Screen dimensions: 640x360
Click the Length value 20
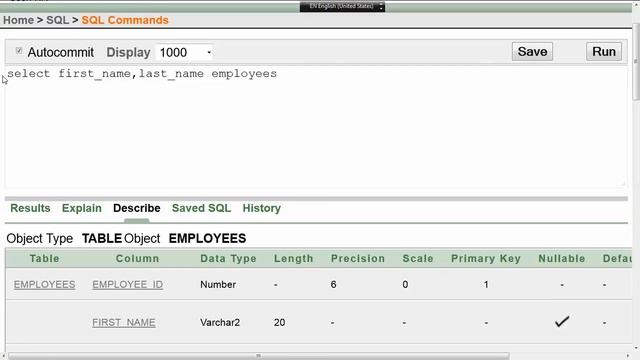tap(280, 322)
